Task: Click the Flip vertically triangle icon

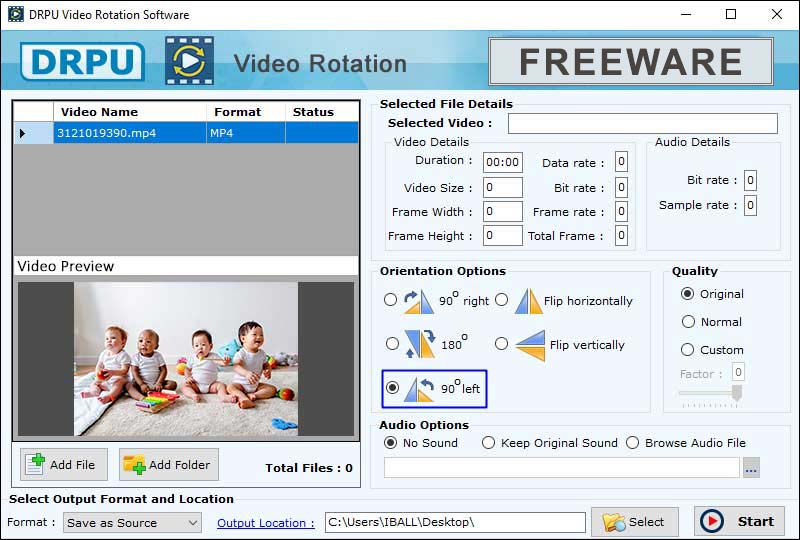Action: coord(531,345)
